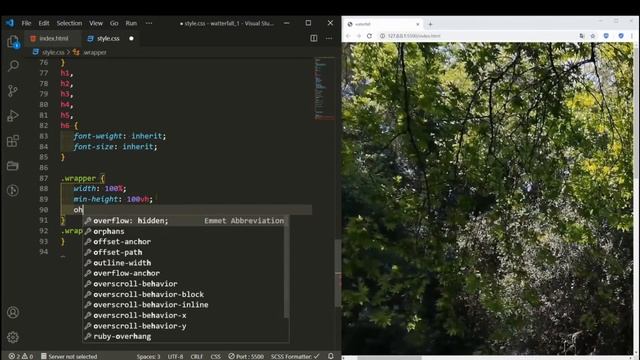This screenshot has width=640, height=360.
Task: Open the Accounts icon in activity bar
Action: pyautogui.click(x=13, y=313)
